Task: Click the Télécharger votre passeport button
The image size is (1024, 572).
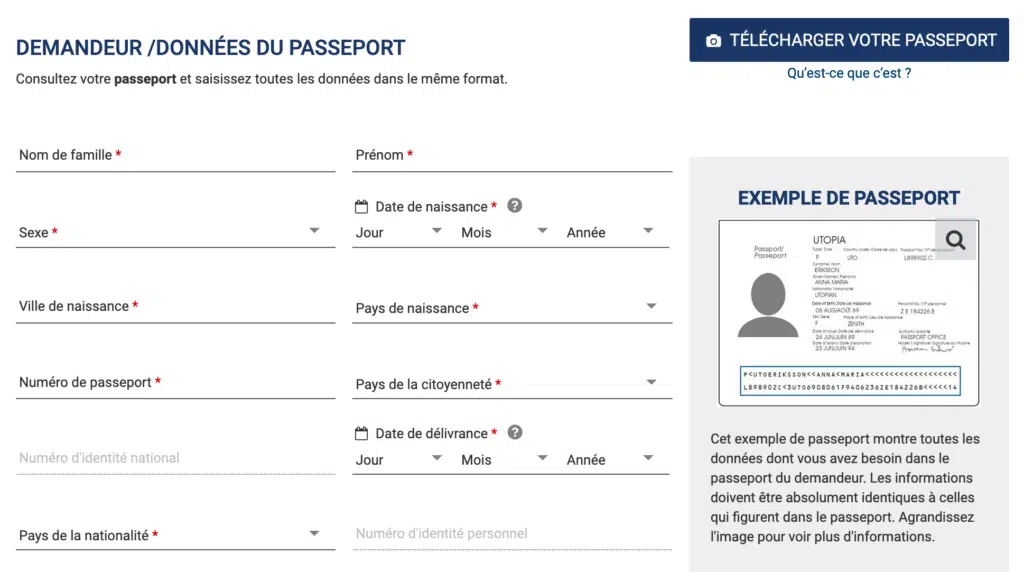Action: [849, 40]
